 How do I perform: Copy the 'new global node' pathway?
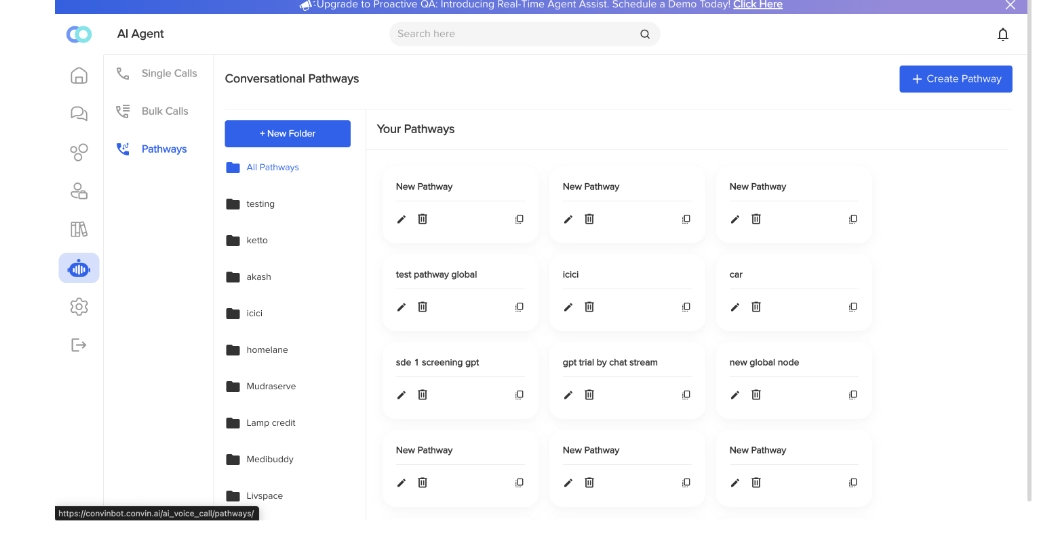tap(853, 395)
